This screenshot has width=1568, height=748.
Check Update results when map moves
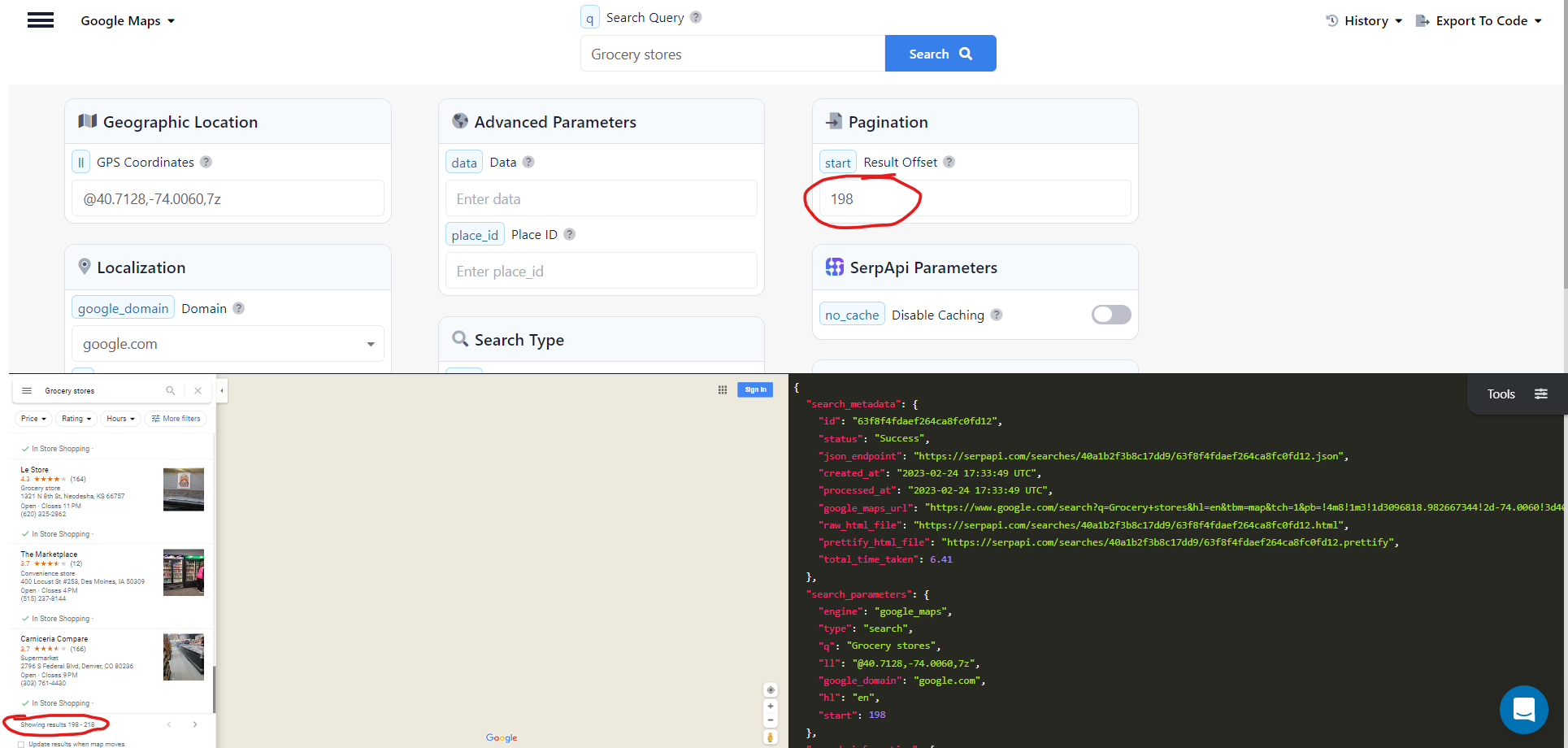tap(19, 743)
